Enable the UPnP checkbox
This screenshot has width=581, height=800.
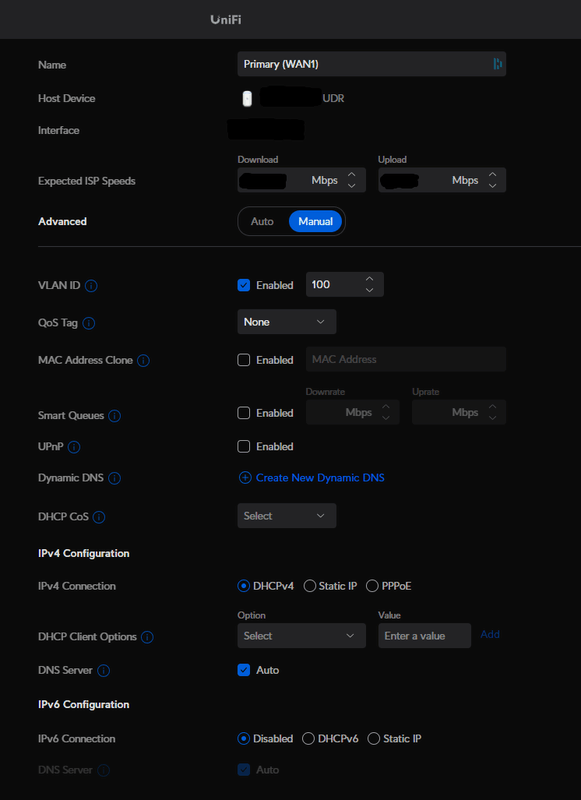pyautogui.click(x=244, y=446)
